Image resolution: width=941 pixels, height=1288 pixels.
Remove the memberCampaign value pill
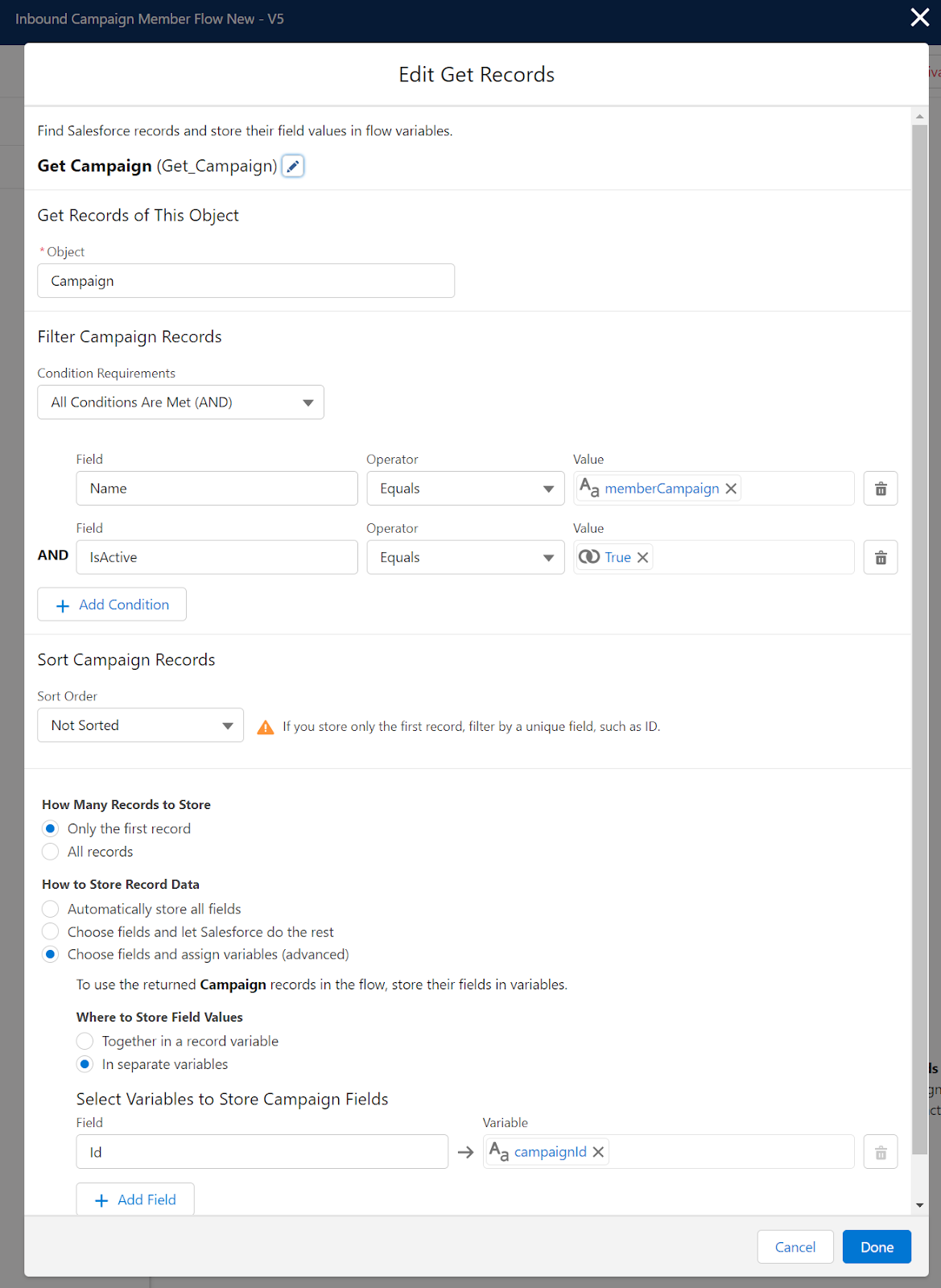731,489
